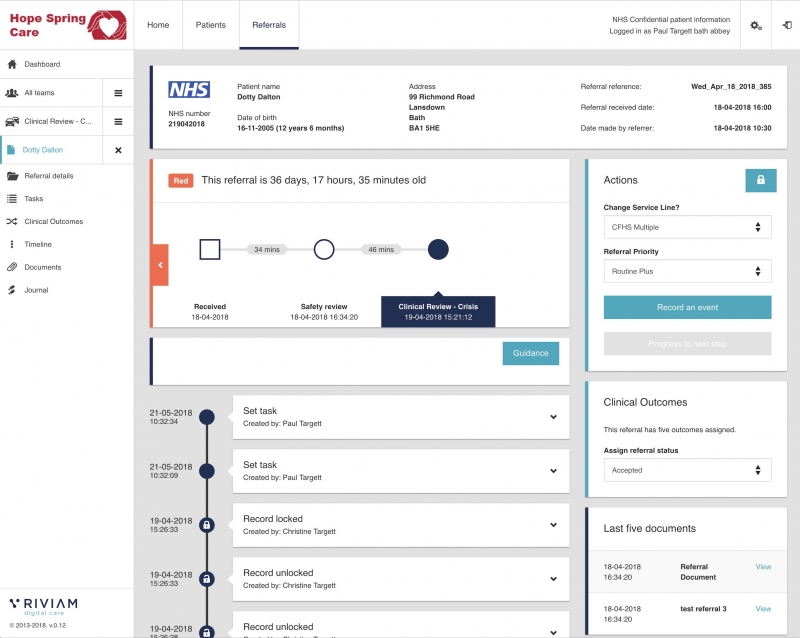
Task: Open the Referral Priority dropdown
Action: 687,271
